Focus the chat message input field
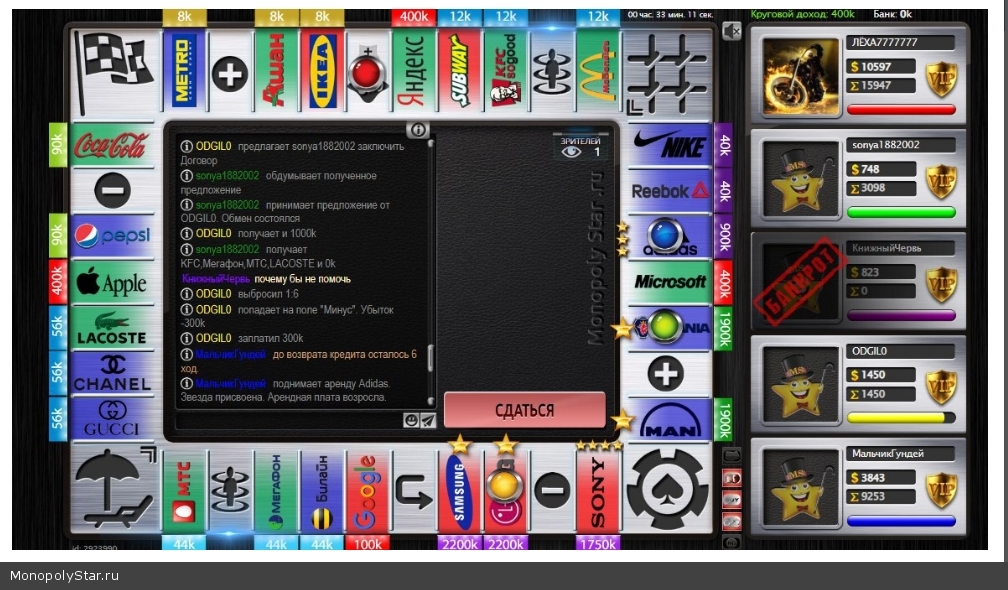 pyautogui.click(x=289, y=420)
